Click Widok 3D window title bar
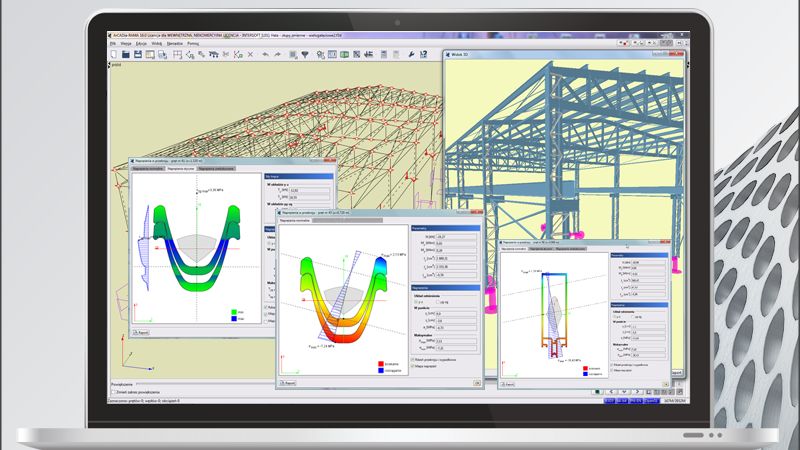800x450 pixels. 564,54
